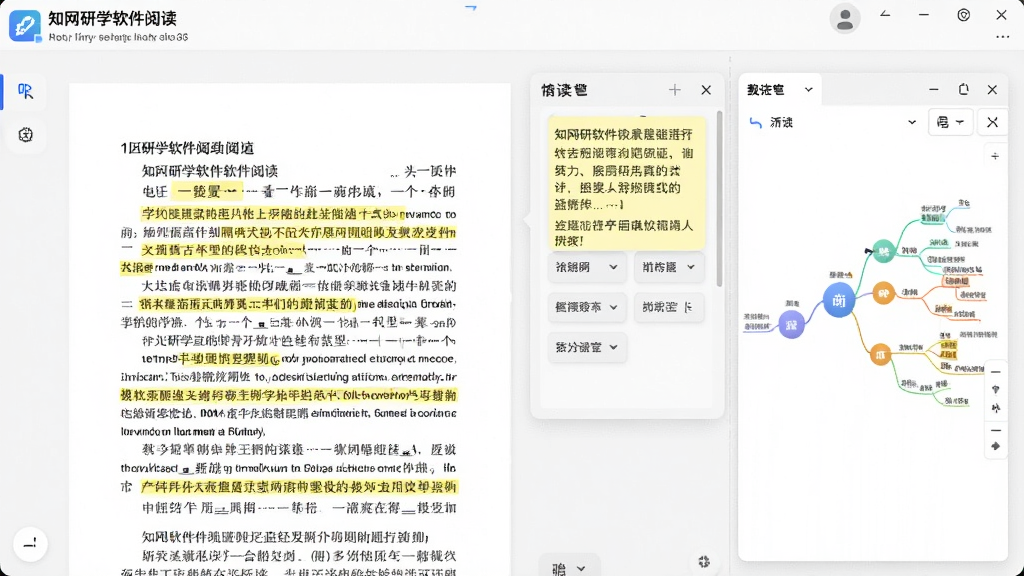
Task: Open the left dropdown in the second row
Action: click(586, 307)
